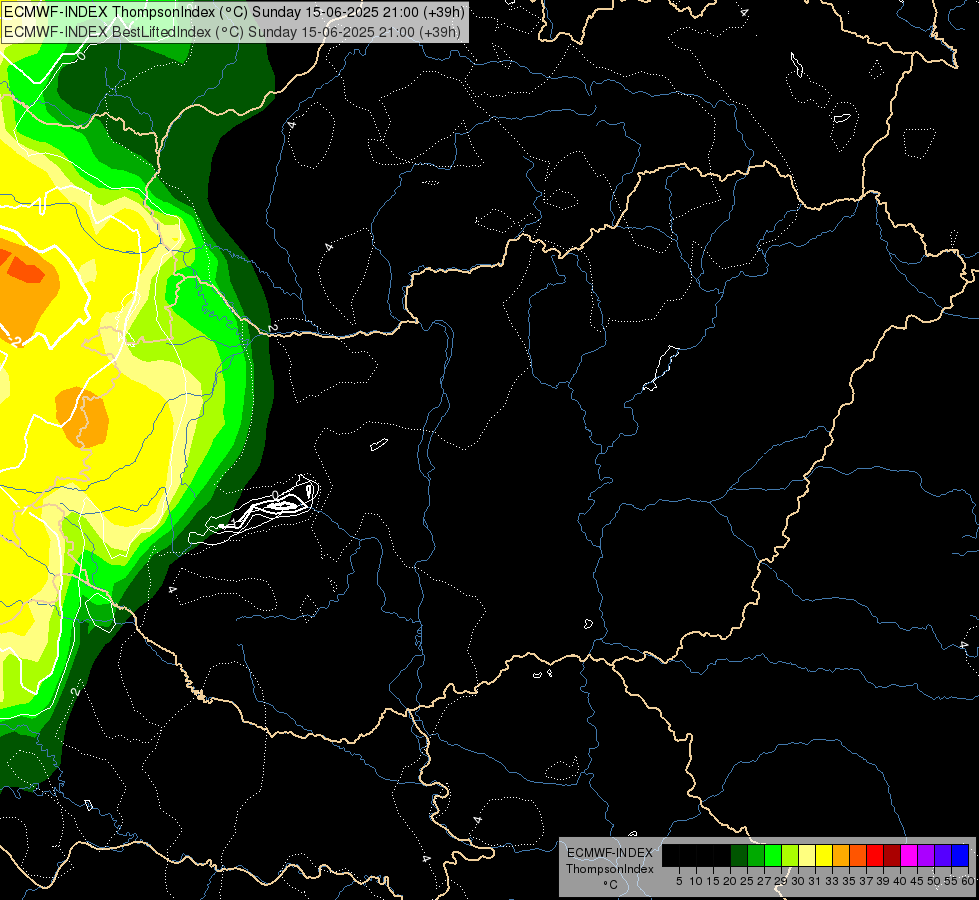Screen dimensions: 979x900
Task: Select the dark red 39–40 legend swatch
Action: tap(892, 855)
